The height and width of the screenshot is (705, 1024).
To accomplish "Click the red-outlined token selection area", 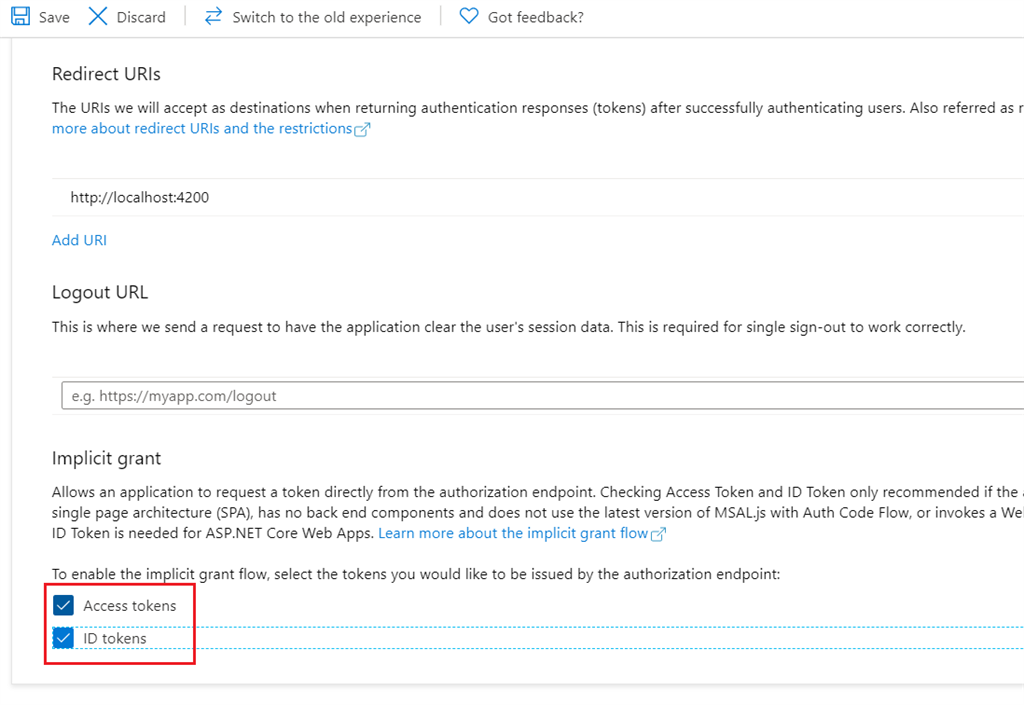I will [120, 622].
